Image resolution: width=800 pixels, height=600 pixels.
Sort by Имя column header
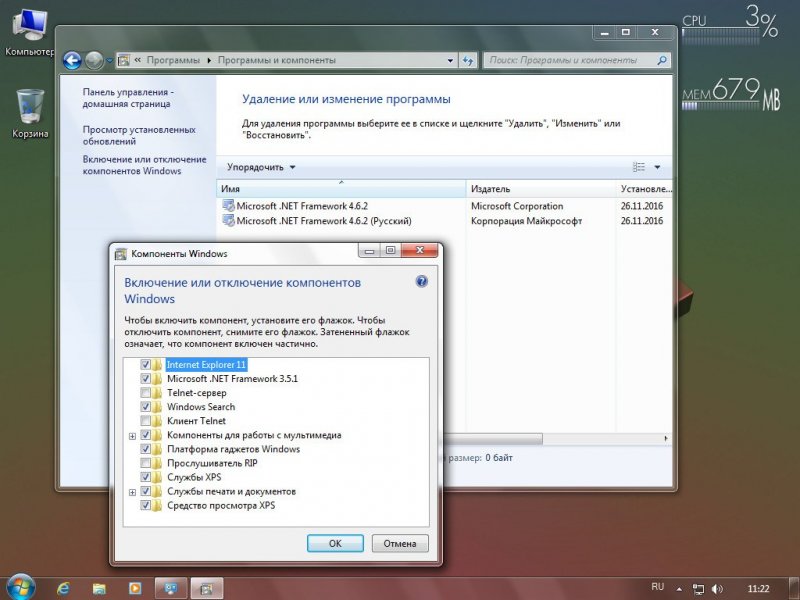[x=341, y=189]
